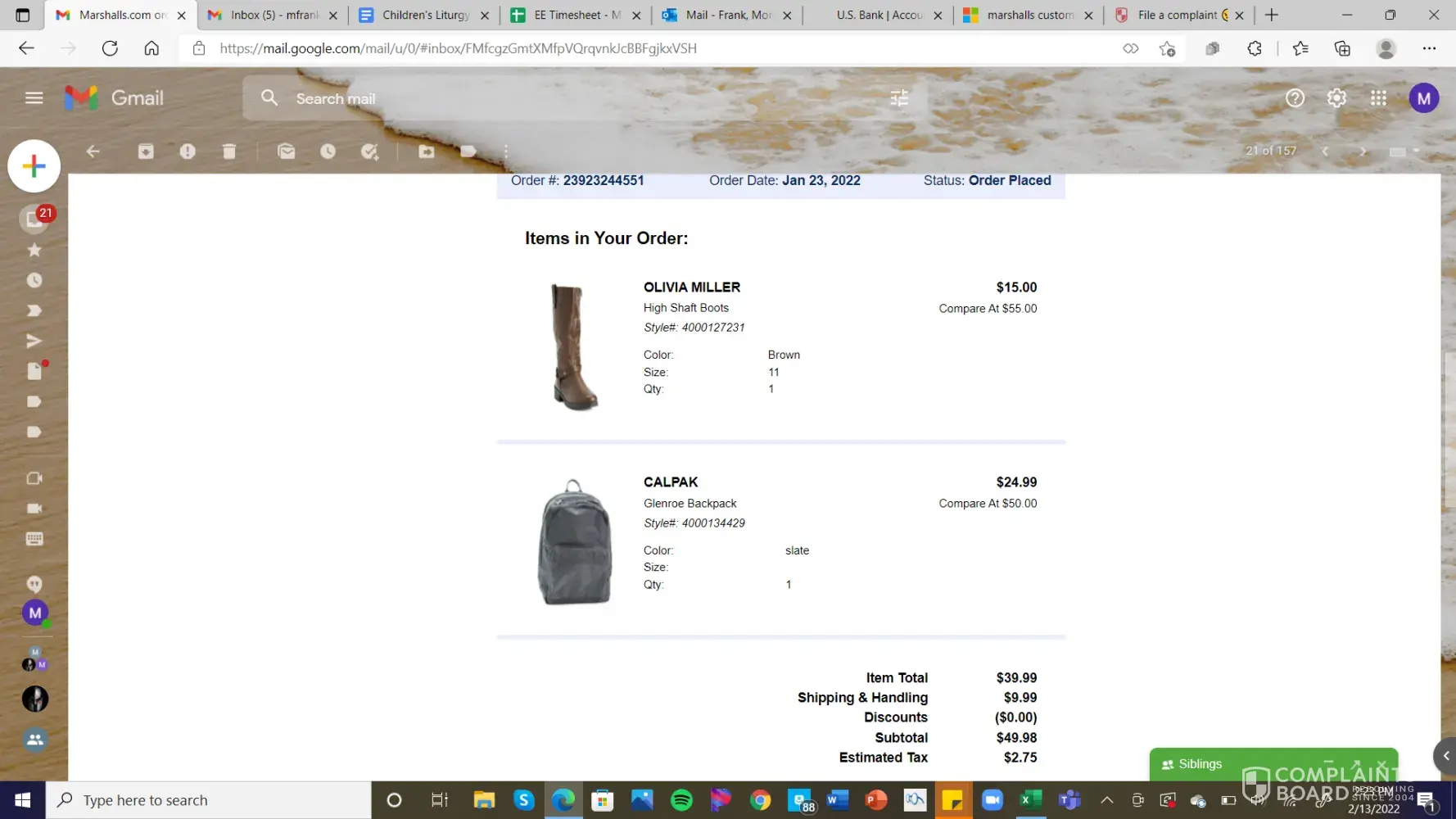This screenshot has height=819, width=1456.
Task: Switch to the Inbox (5) tab
Action: (x=273, y=15)
